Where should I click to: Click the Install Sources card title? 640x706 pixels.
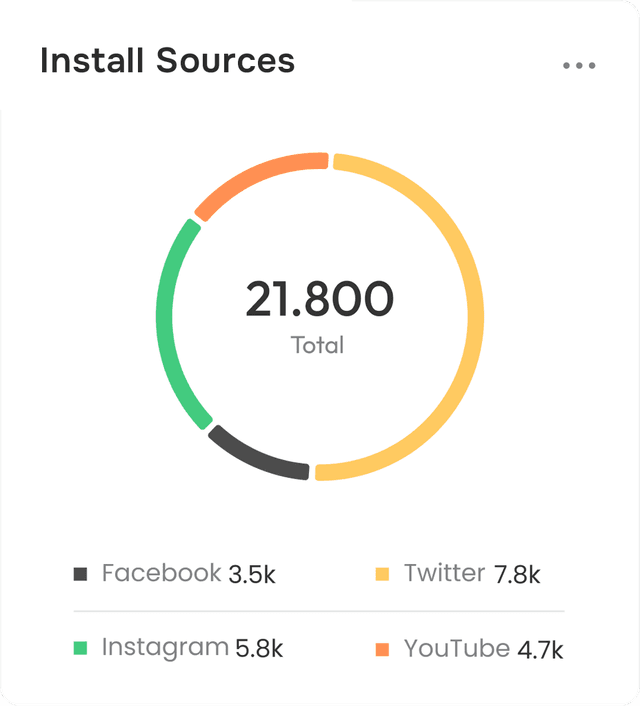(168, 60)
